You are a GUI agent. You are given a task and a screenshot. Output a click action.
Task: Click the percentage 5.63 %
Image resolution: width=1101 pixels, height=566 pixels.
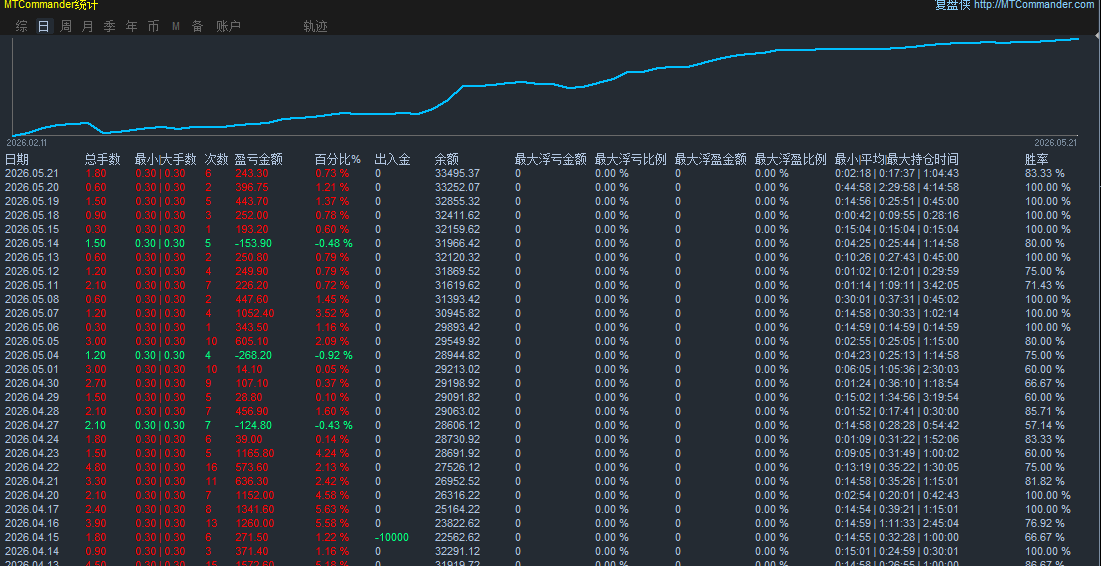coord(332,509)
